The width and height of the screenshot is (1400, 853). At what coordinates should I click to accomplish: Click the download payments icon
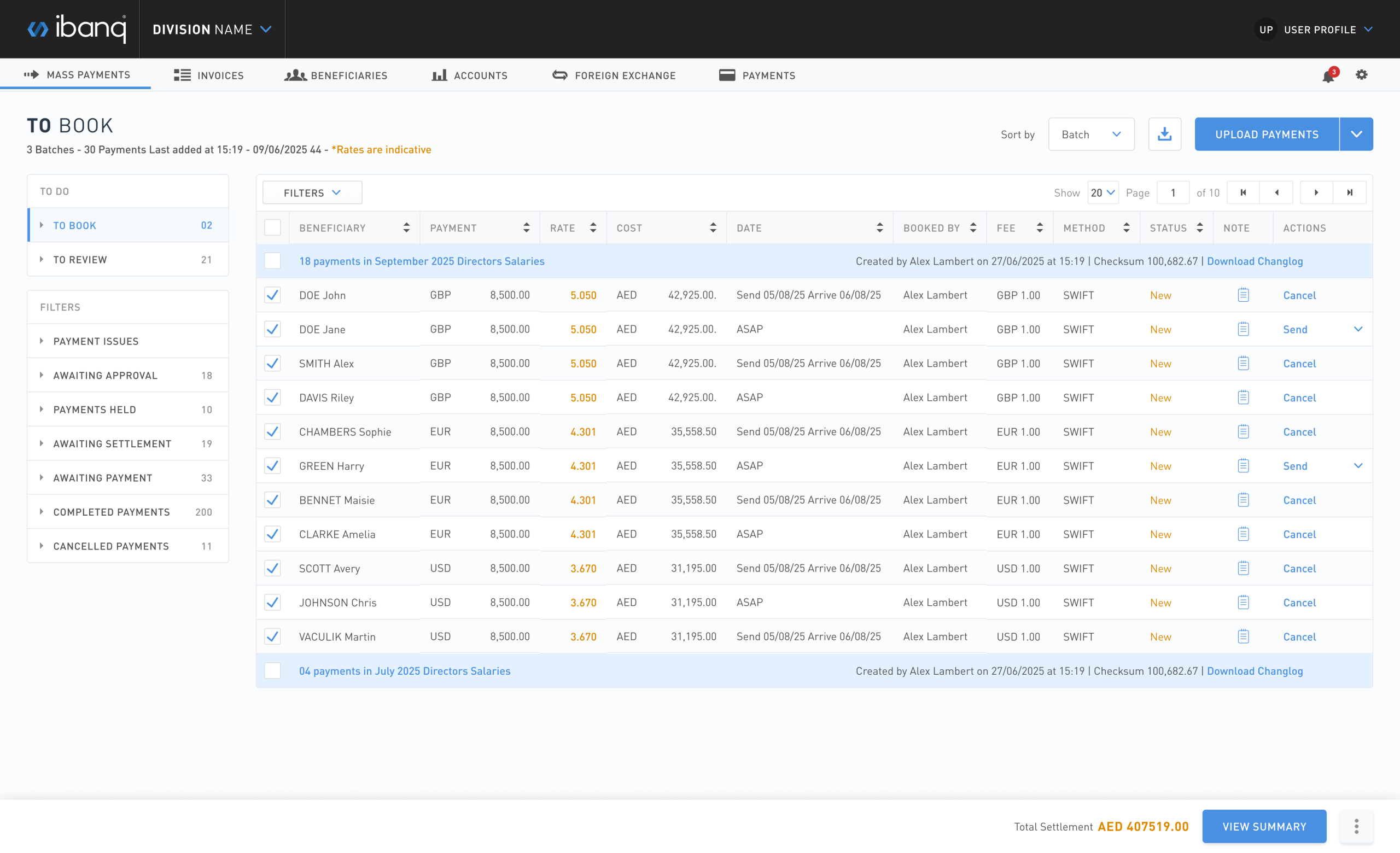coord(1165,133)
